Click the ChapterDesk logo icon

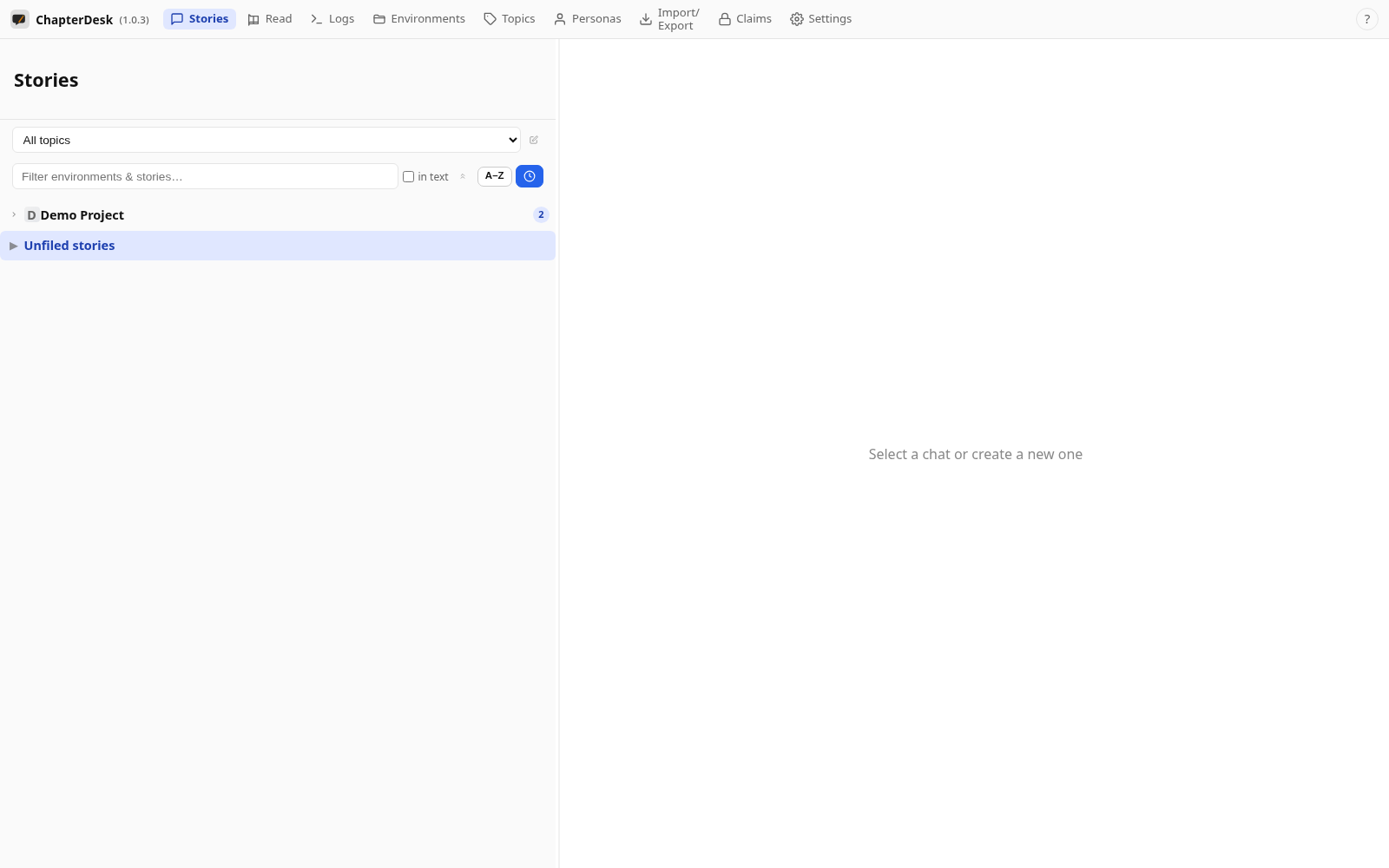click(x=19, y=19)
